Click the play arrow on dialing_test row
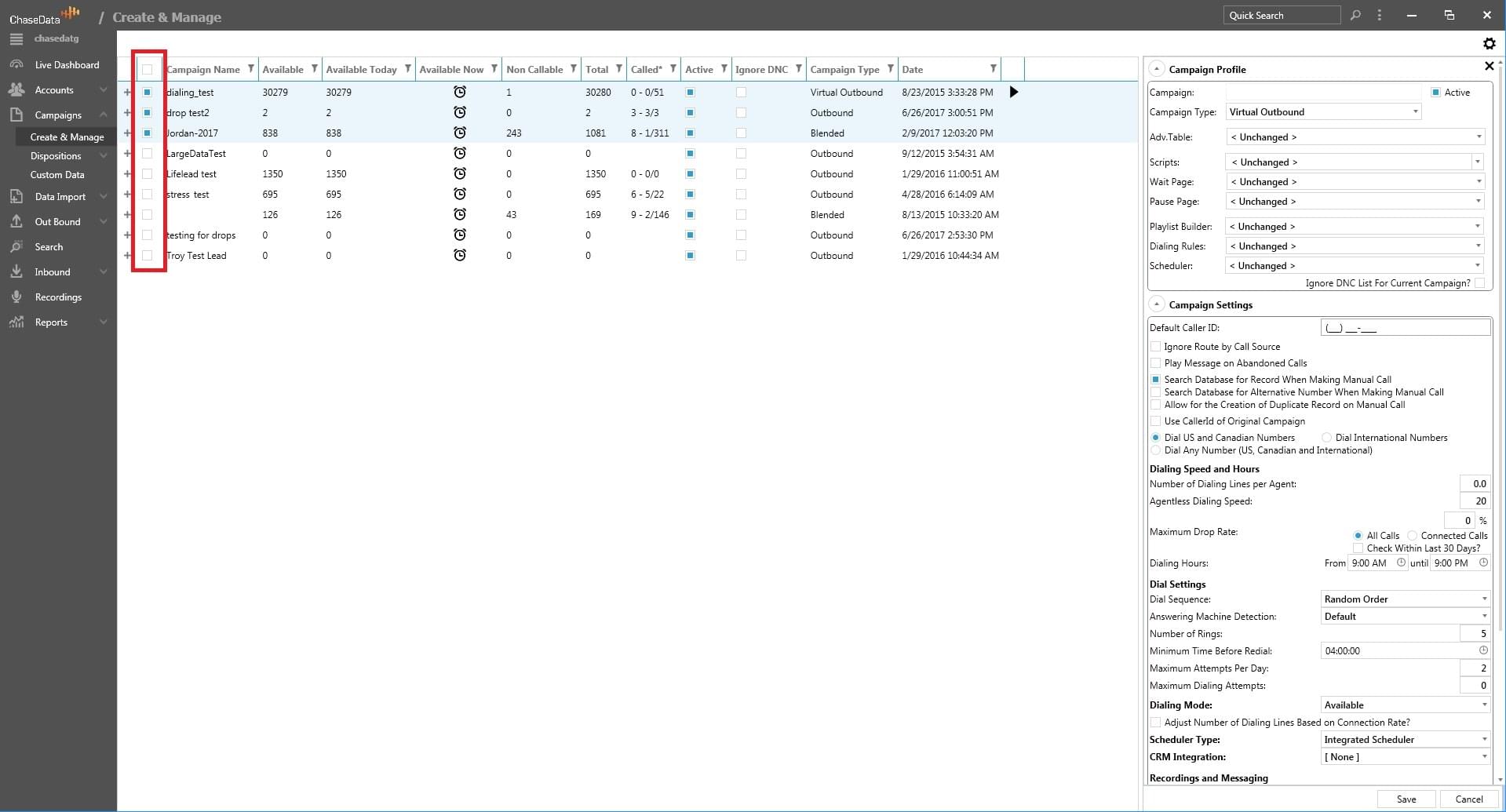The height and width of the screenshot is (812, 1506). 1013,93
